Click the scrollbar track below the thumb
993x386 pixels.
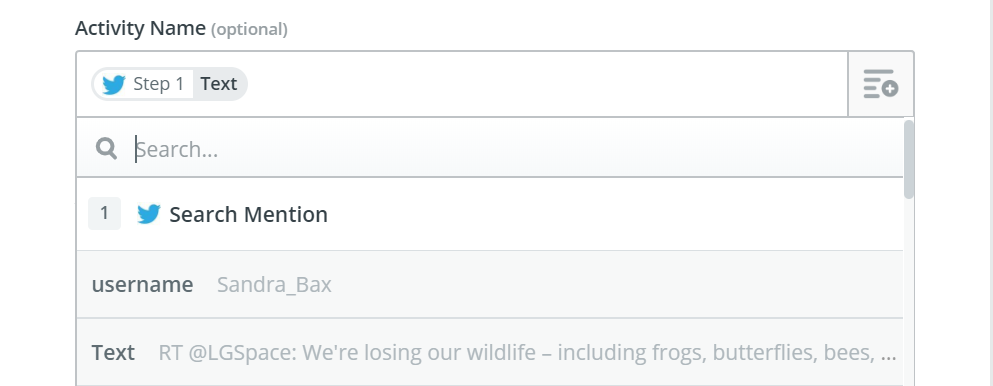pyautogui.click(x=909, y=291)
